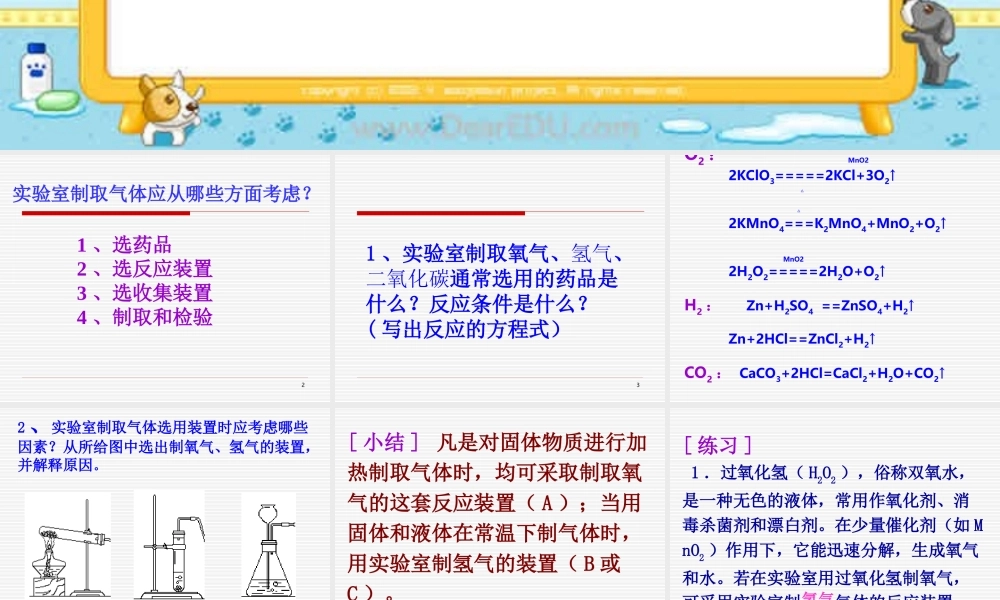This screenshot has width=1000, height=600.
Task: Click the line '什么?反应条件是什么?'
Action: click(x=477, y=304)
